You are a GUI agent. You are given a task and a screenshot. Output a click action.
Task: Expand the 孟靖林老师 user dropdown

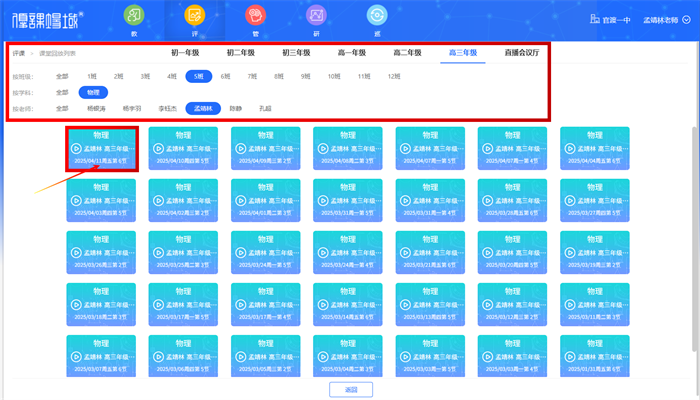click(665, 19)
